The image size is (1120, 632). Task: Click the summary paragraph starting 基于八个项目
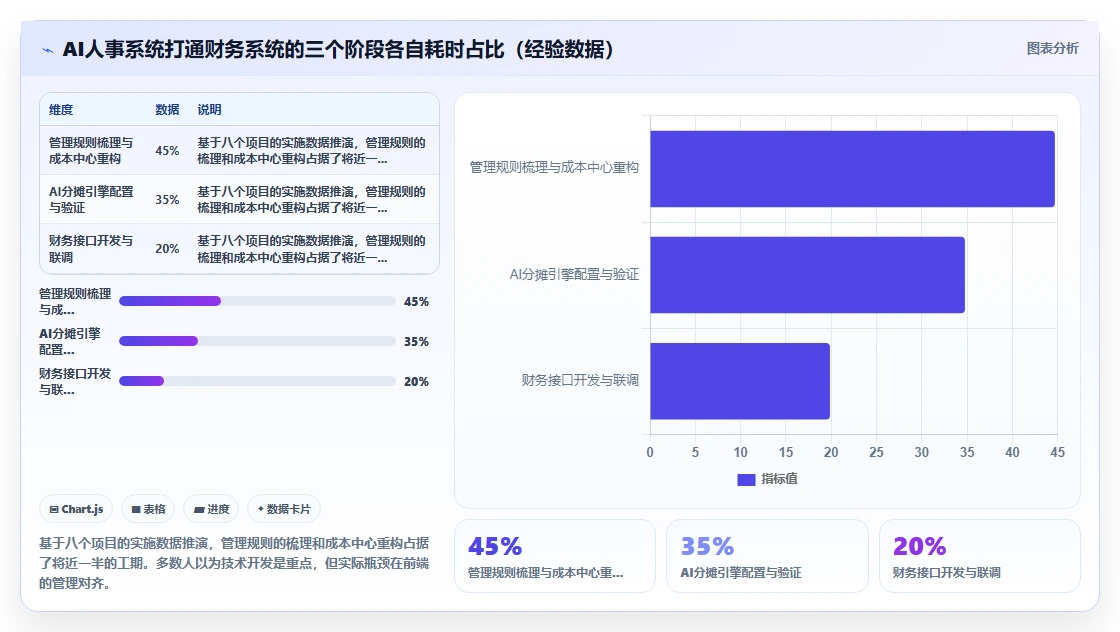[234, 563]
